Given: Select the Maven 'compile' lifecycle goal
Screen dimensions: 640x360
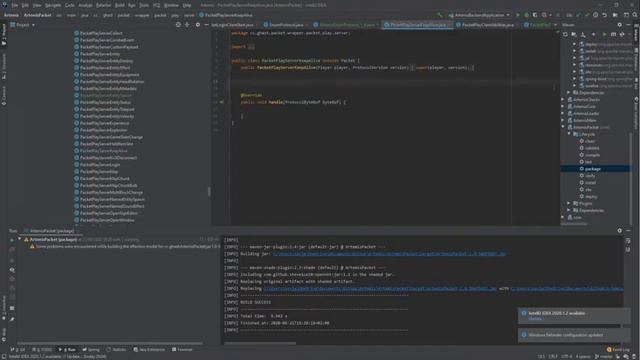Looking at the screenshot, I should pos(590,155).
